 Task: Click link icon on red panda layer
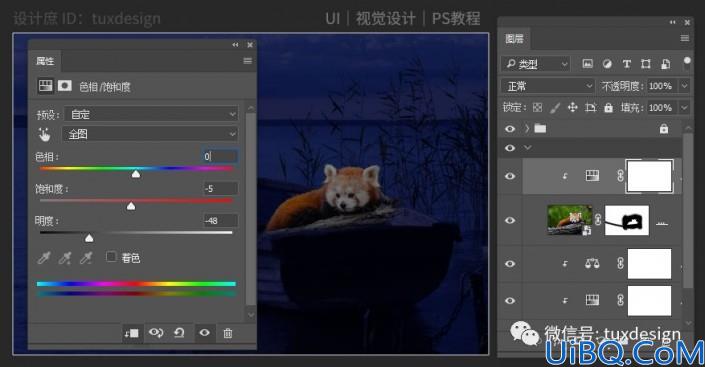(x=598, y=220)
